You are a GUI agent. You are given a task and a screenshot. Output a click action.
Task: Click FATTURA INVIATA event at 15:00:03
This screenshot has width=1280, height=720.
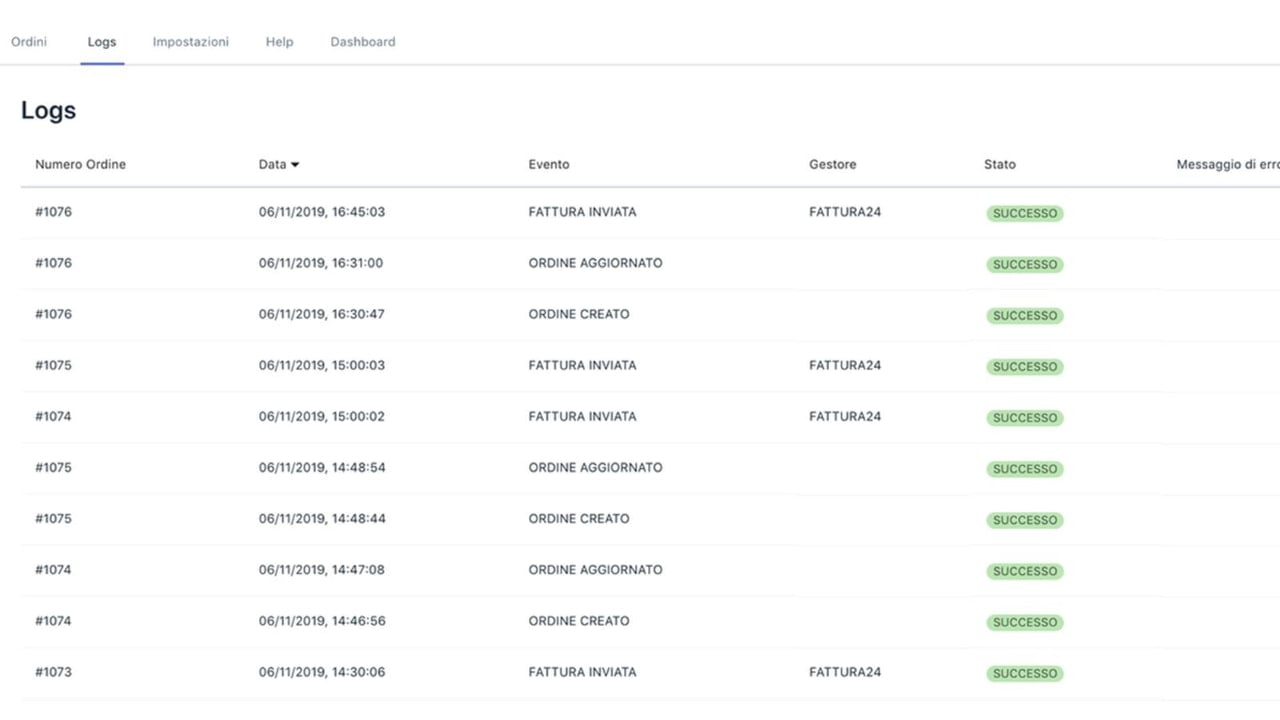point(583,365)
